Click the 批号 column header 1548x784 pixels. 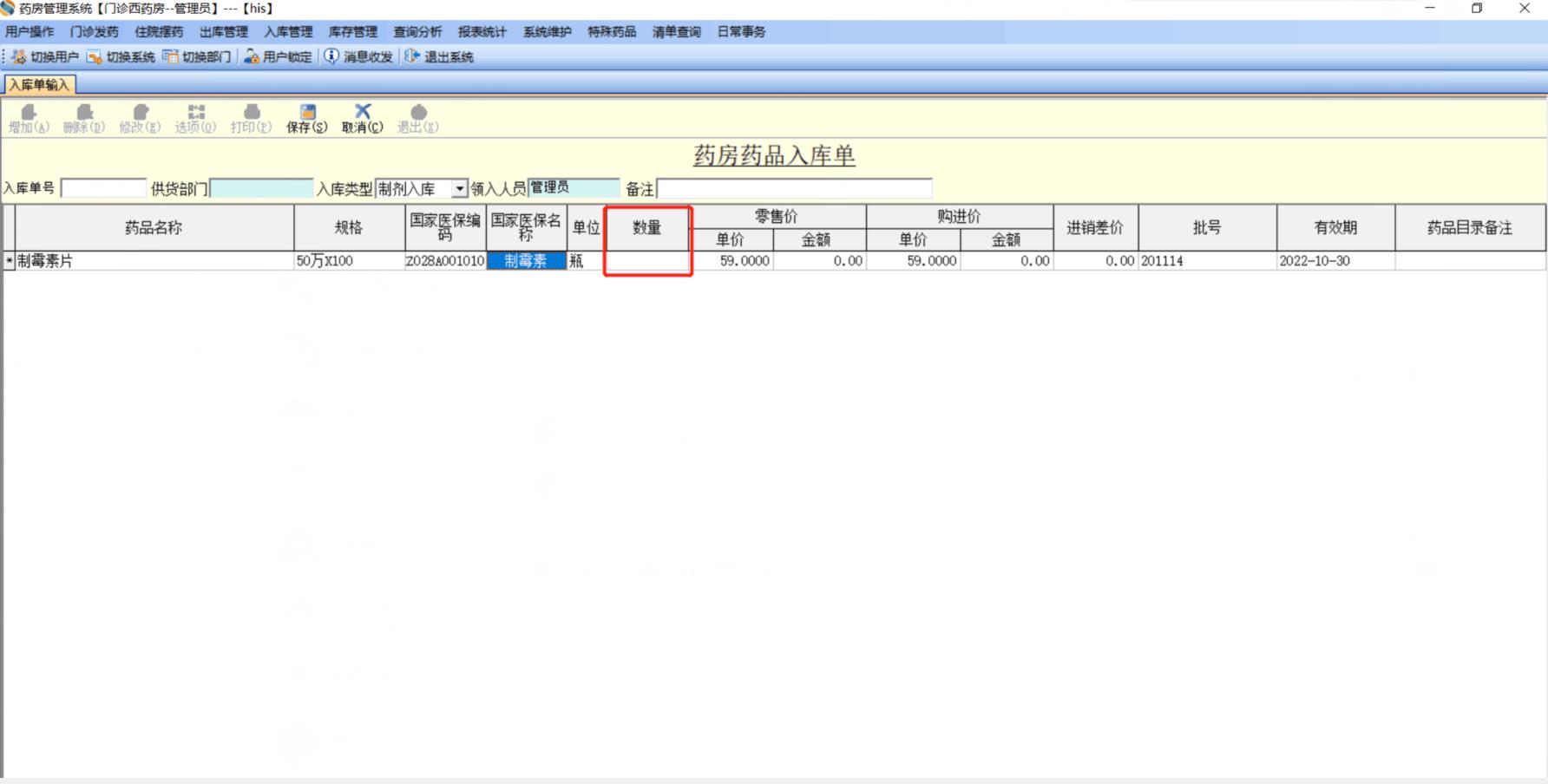1207,228
